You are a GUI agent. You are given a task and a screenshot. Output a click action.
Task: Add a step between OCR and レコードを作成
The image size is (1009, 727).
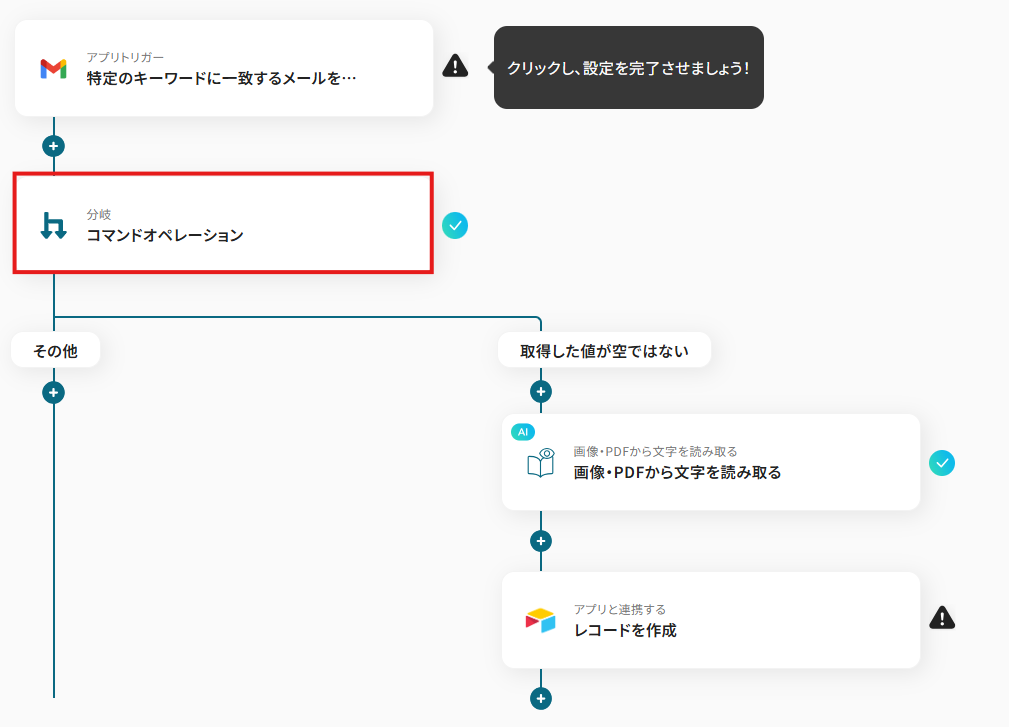[x=541, y=541]
